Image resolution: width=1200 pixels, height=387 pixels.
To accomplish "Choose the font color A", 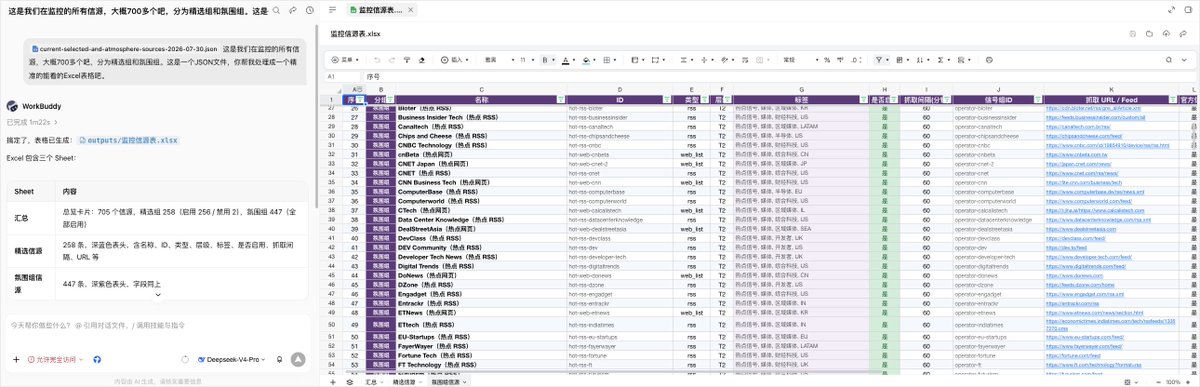I will tap(566, 59).
